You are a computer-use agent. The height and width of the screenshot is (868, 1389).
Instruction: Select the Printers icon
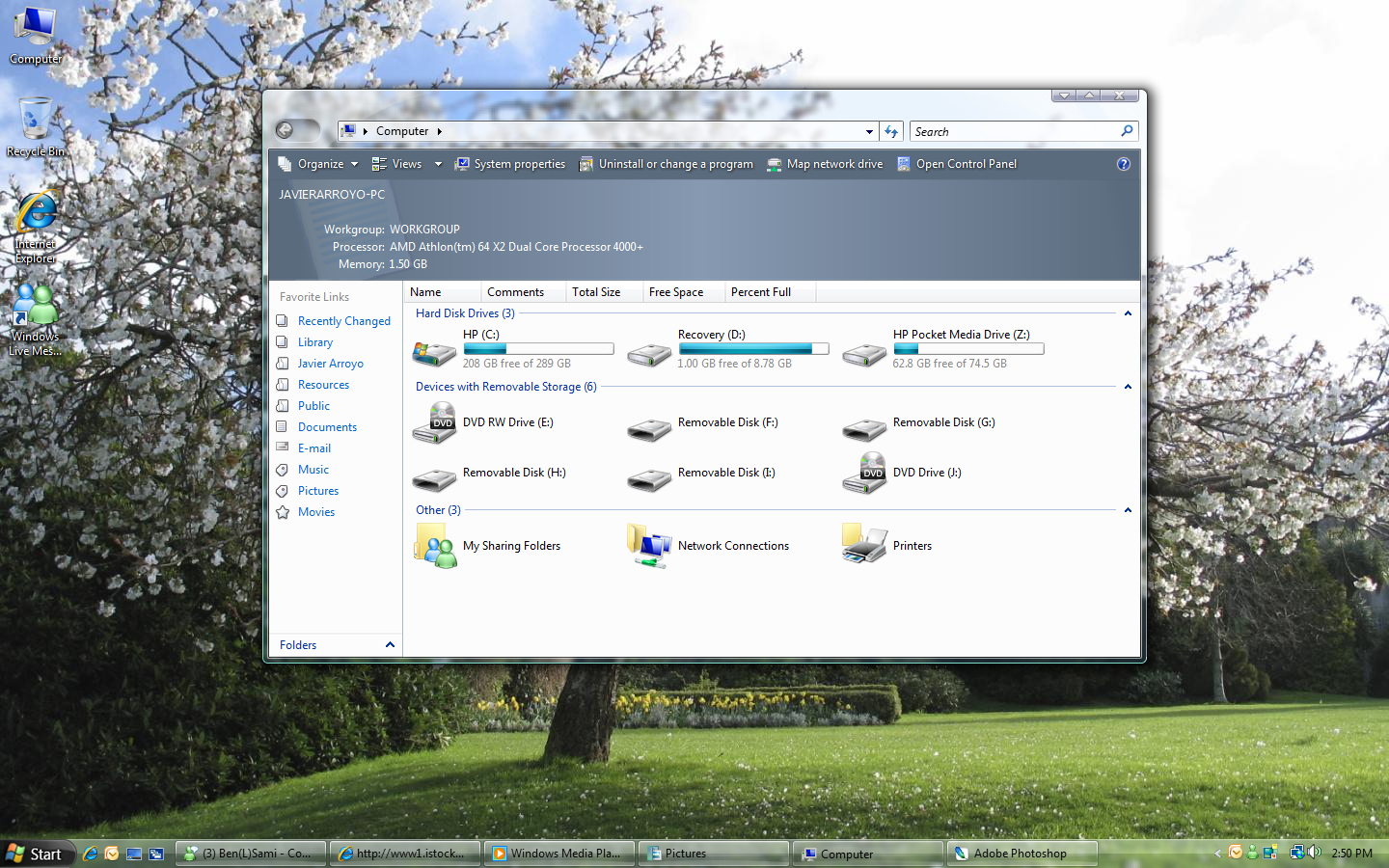[864, 546]
